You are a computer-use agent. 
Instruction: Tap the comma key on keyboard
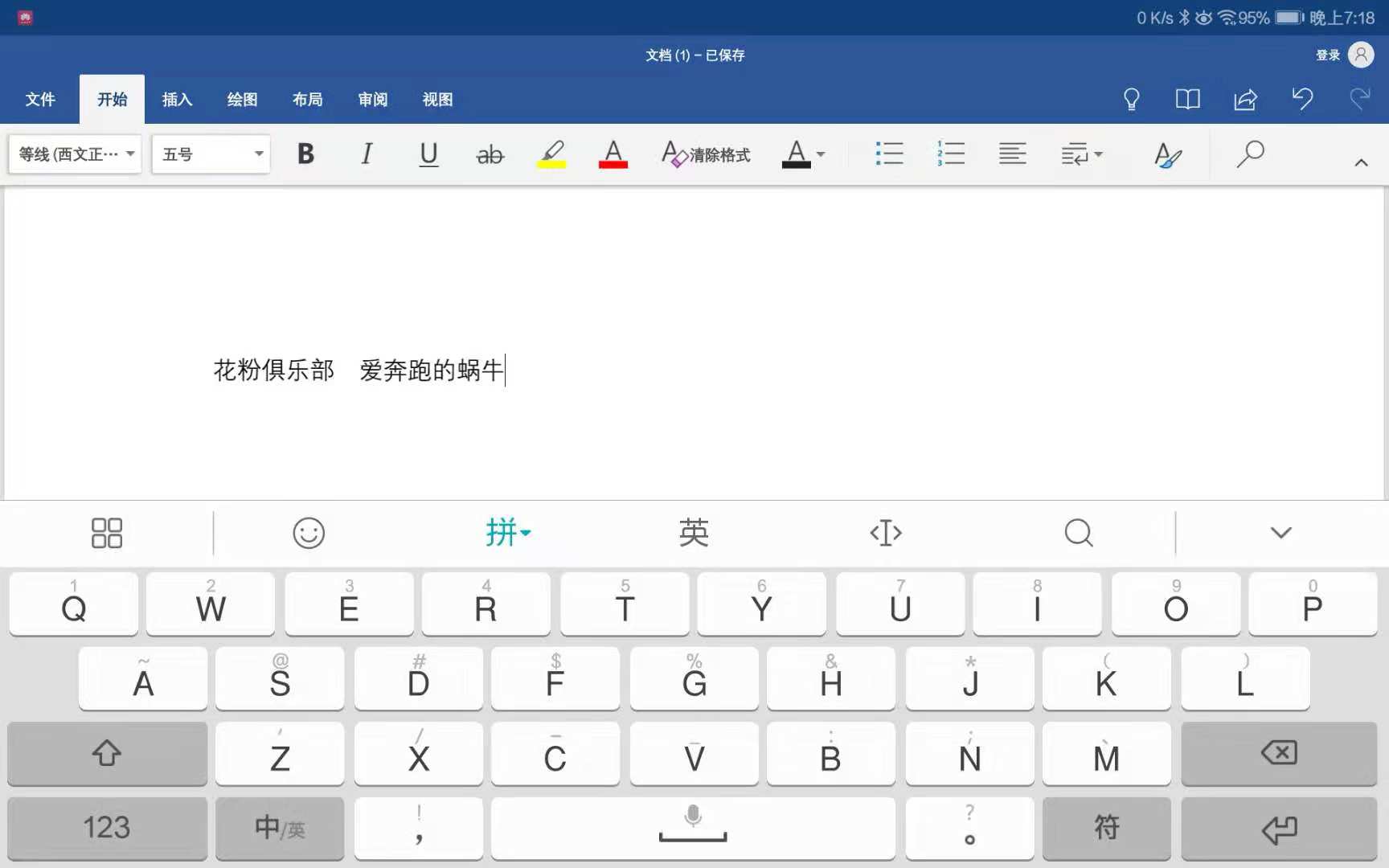coord(419,828)
